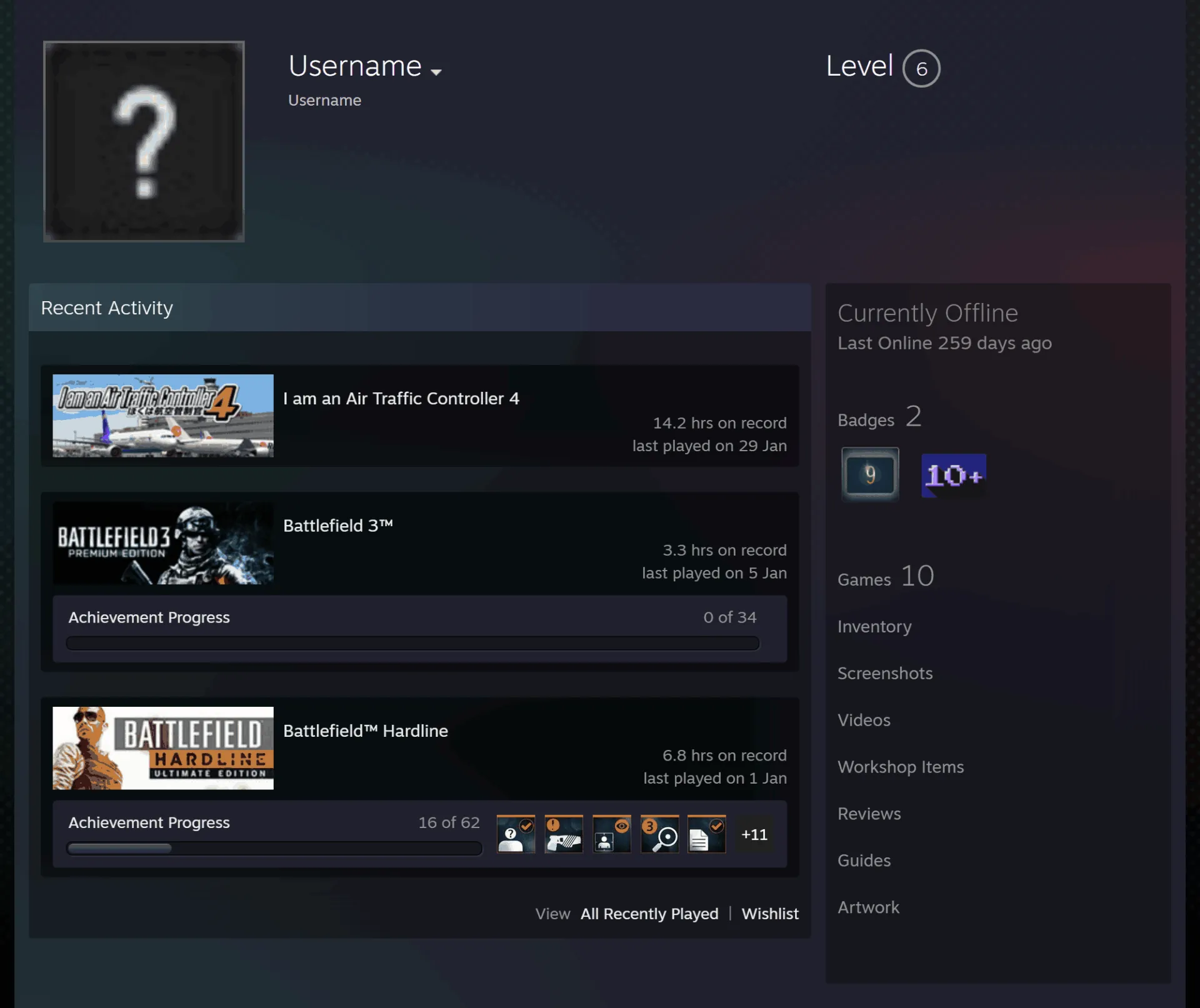
Task: Open the Hardline ID card eye achievement icon
Action: (x=611, y=834)
